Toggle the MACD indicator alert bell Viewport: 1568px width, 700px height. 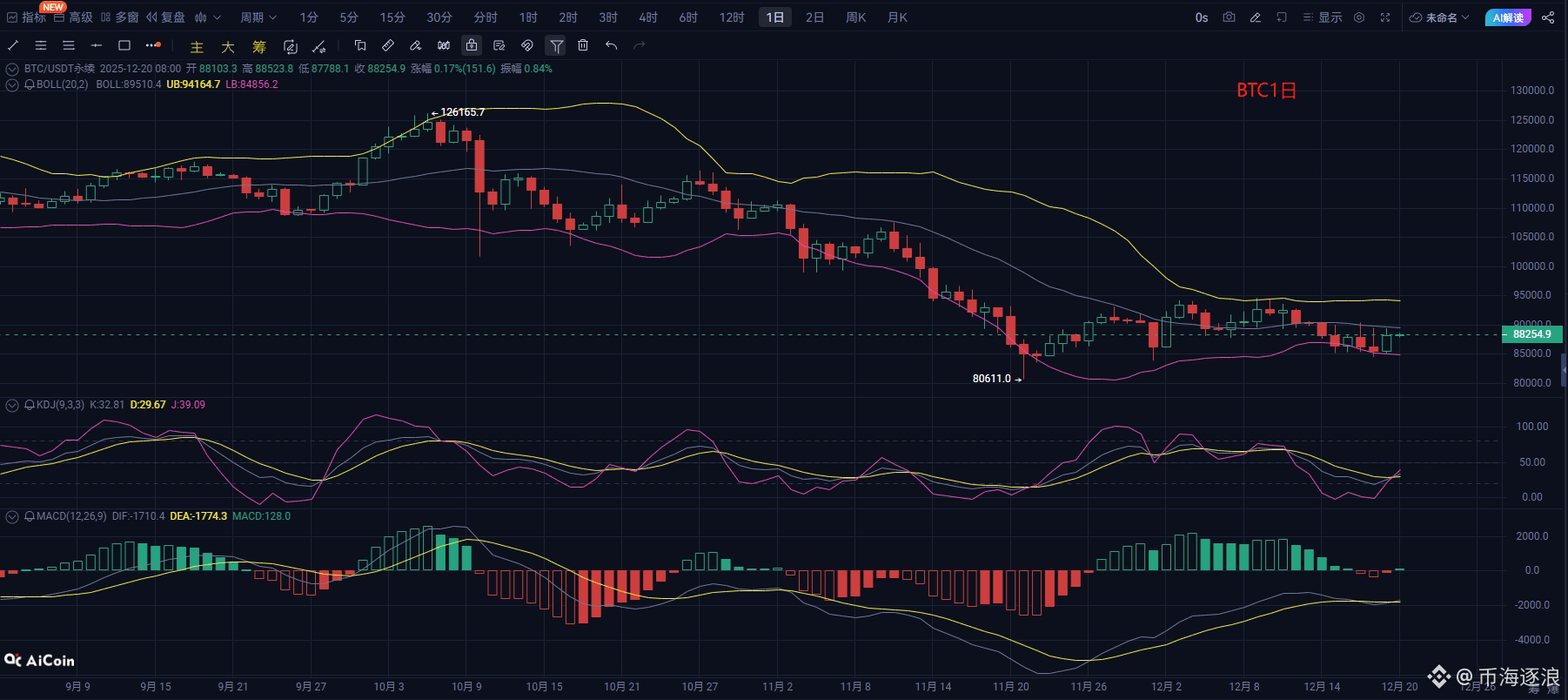coord(30,516)
